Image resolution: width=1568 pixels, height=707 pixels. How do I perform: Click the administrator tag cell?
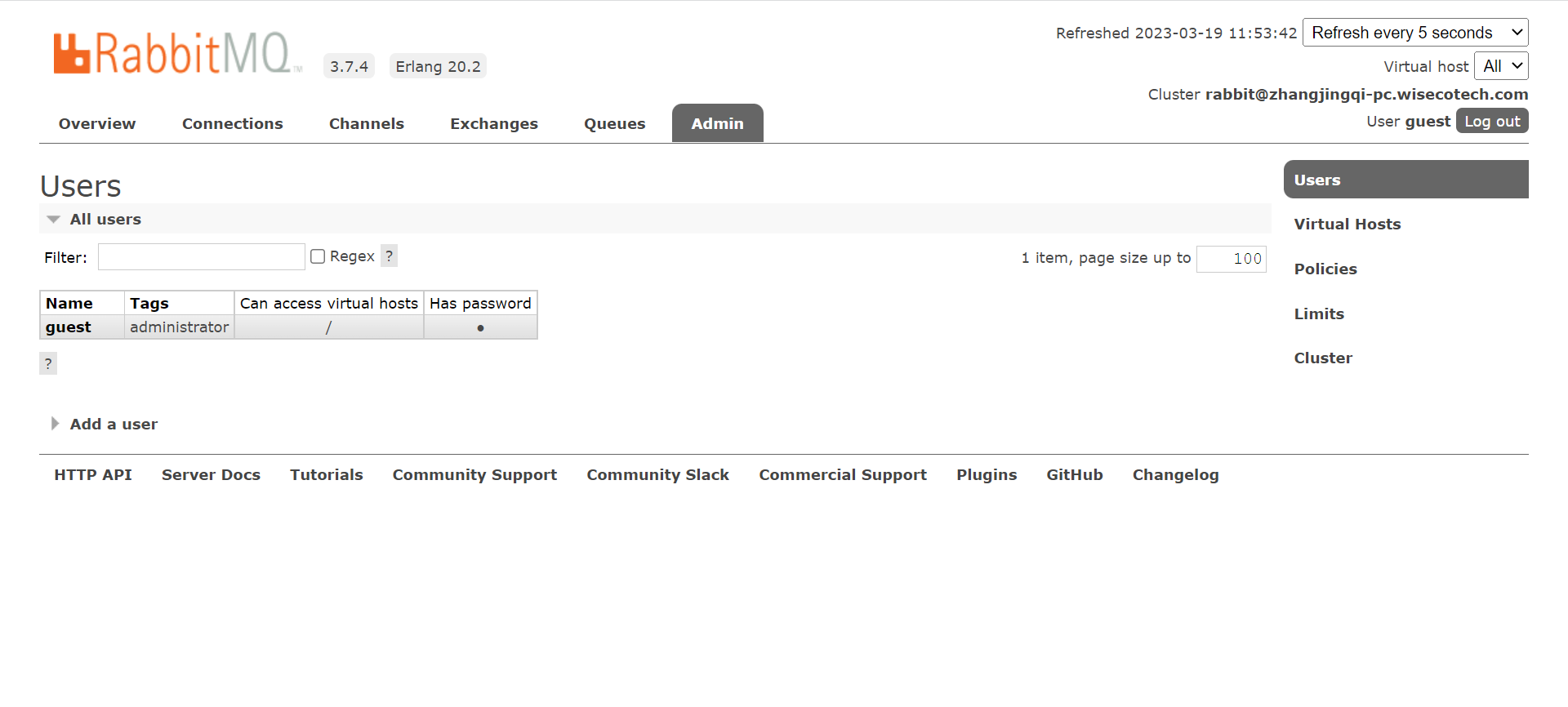[x=180, y=327]
